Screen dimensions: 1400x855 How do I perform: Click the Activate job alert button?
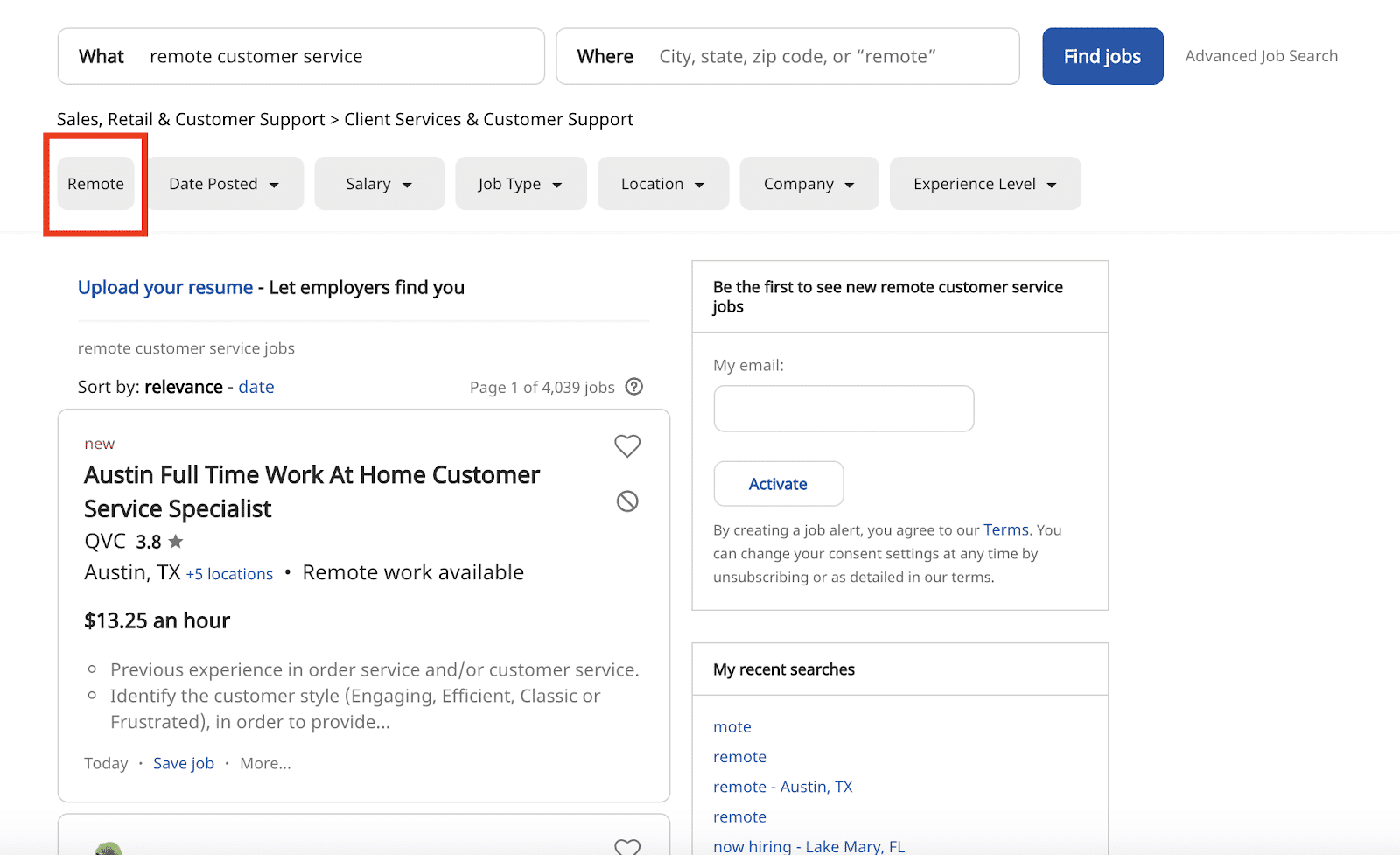tap(778, 484)
